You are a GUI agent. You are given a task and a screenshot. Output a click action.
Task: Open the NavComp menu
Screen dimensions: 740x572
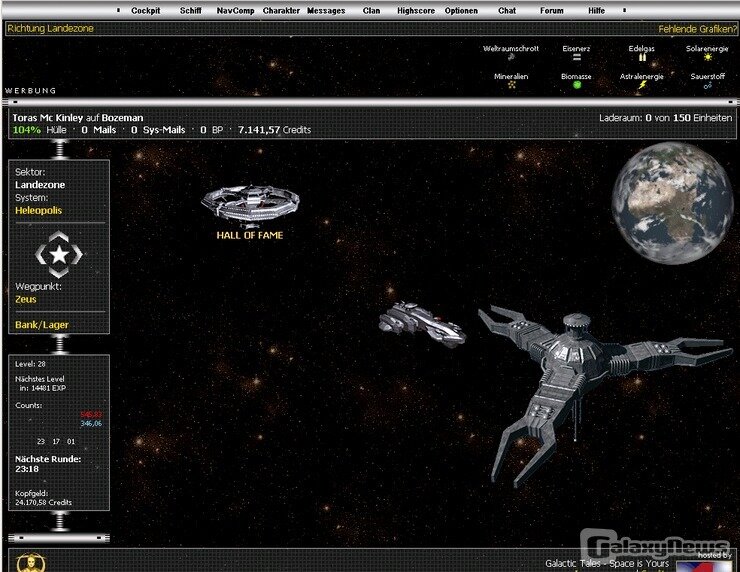pyautogui.click(x=234, y=11)
